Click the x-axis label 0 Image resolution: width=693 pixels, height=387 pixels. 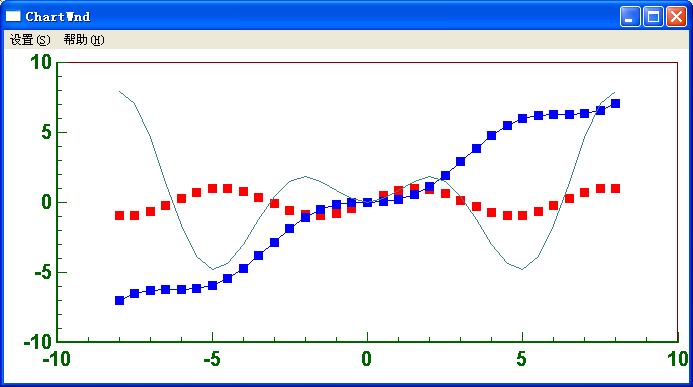366,359
